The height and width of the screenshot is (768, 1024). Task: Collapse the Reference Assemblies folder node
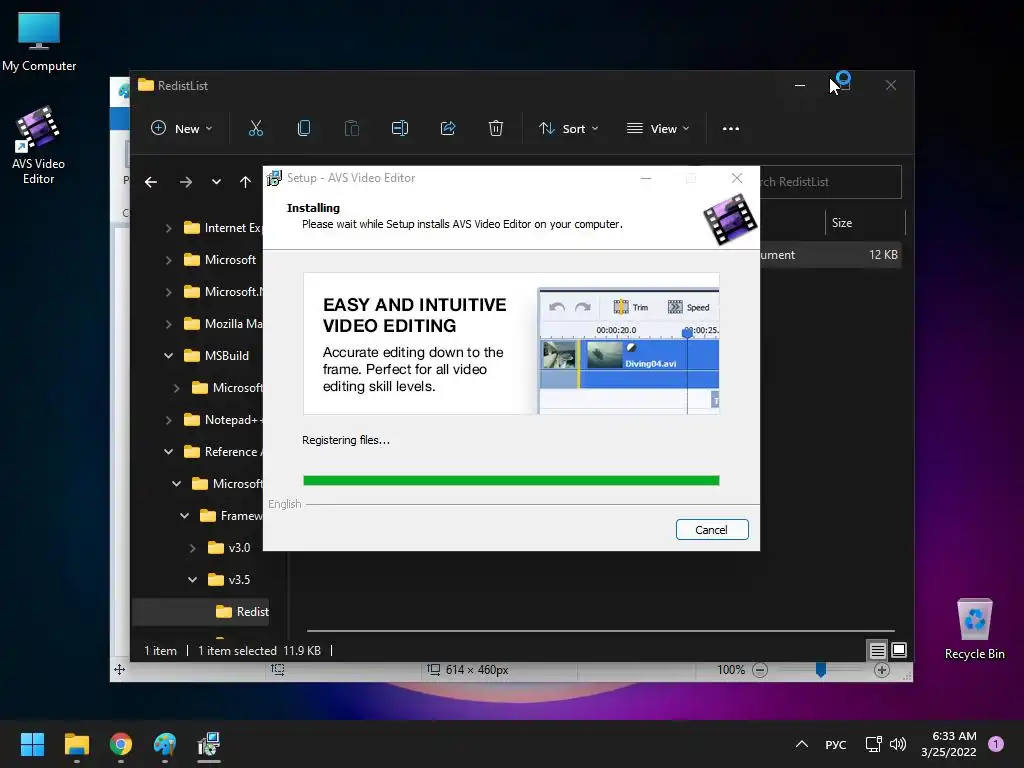pyautogui.click(x=168, y=452)
